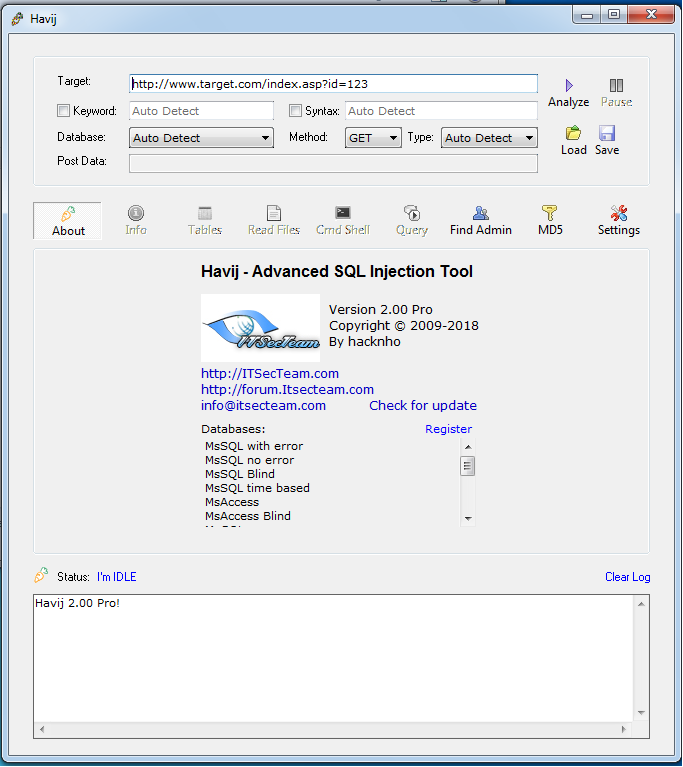Maximize the Havij window
Screen dimensions: 683x767
pyautogui.click(x=614, y=15)
